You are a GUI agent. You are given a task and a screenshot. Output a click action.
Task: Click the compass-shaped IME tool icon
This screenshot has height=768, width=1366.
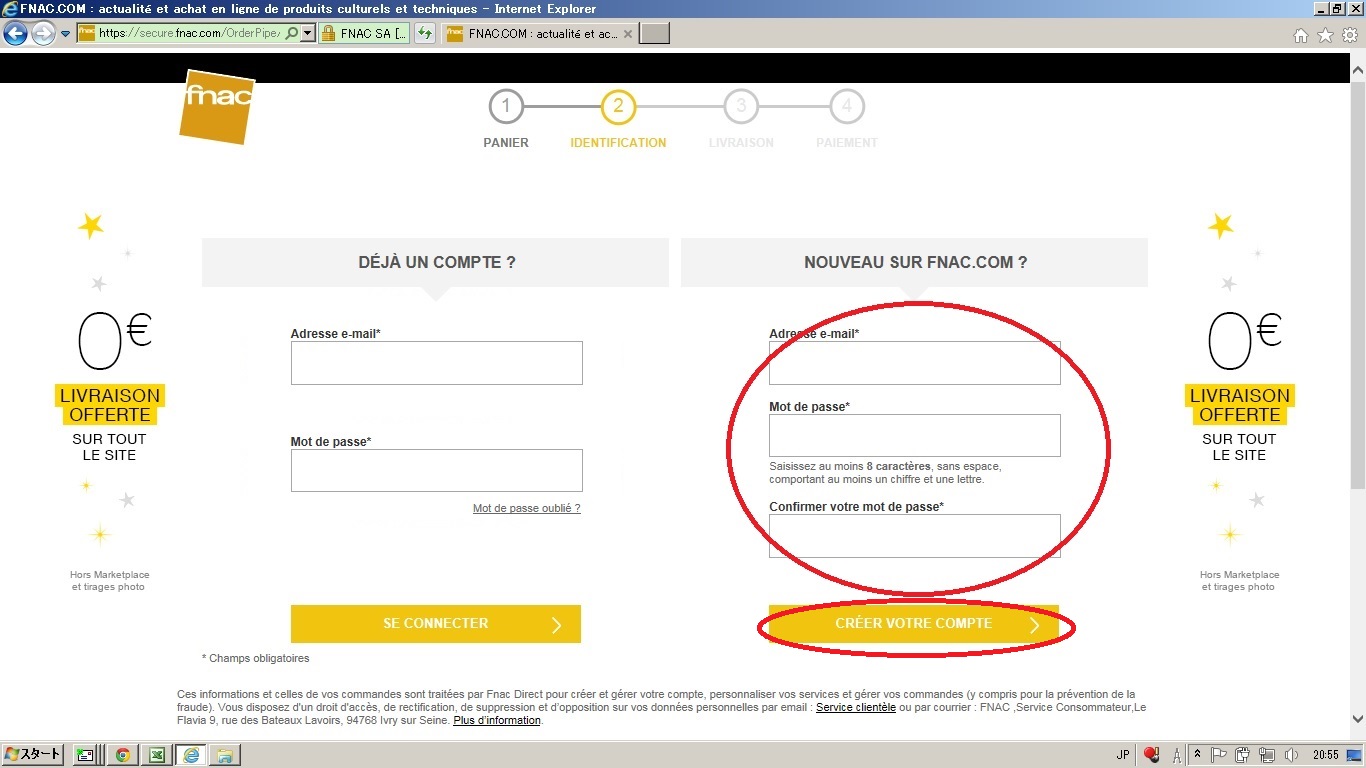click(1177, 755)
